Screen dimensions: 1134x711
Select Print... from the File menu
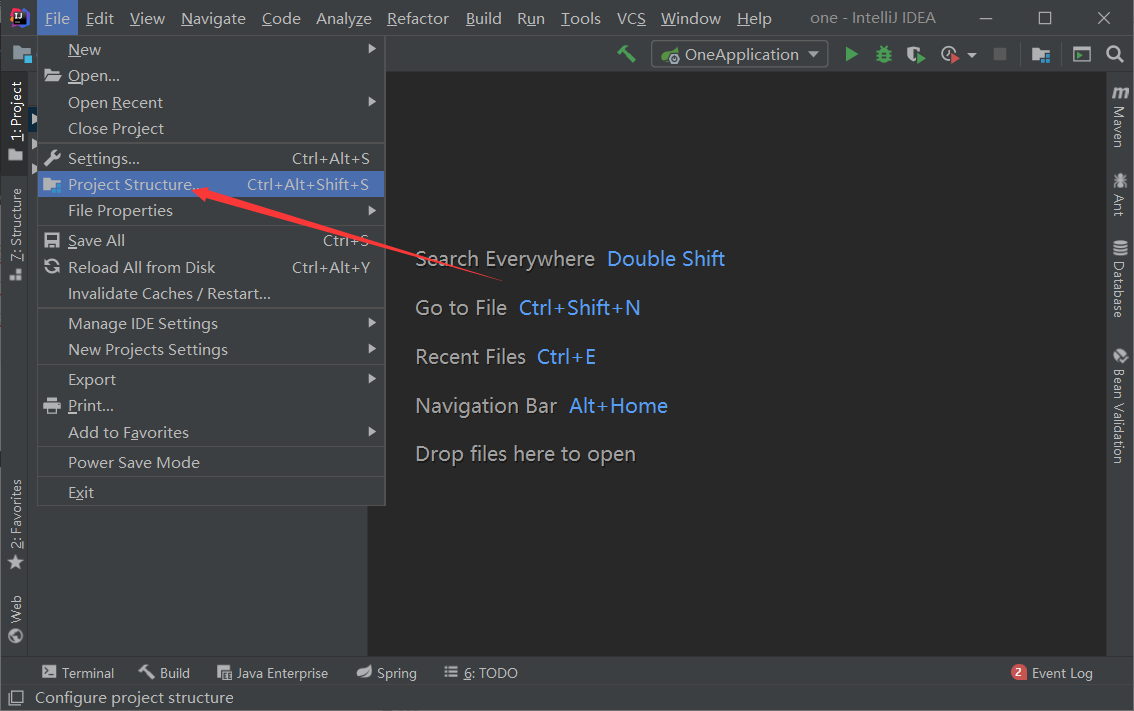click(x=211, y=406)
